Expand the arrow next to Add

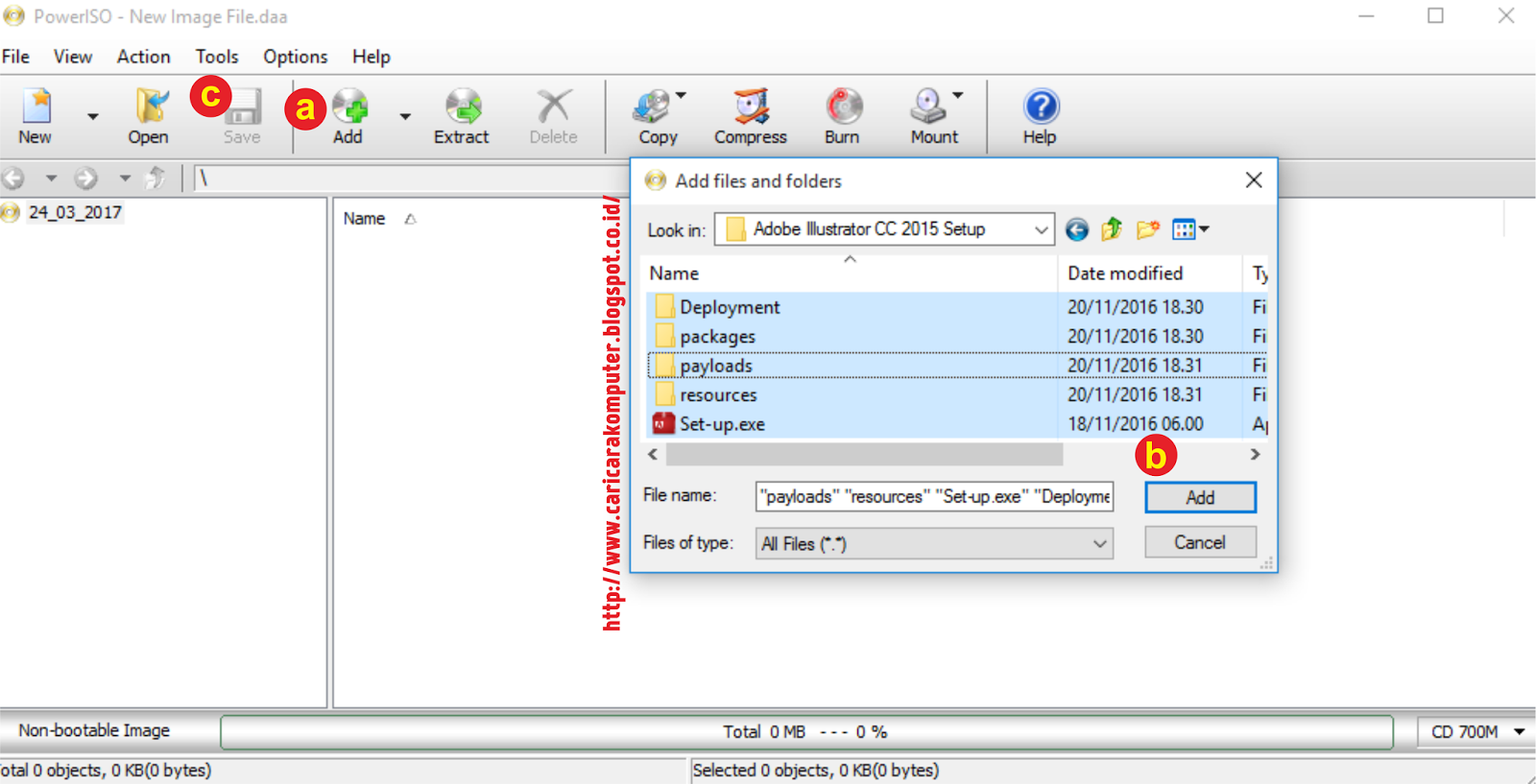tap(405, 116)
